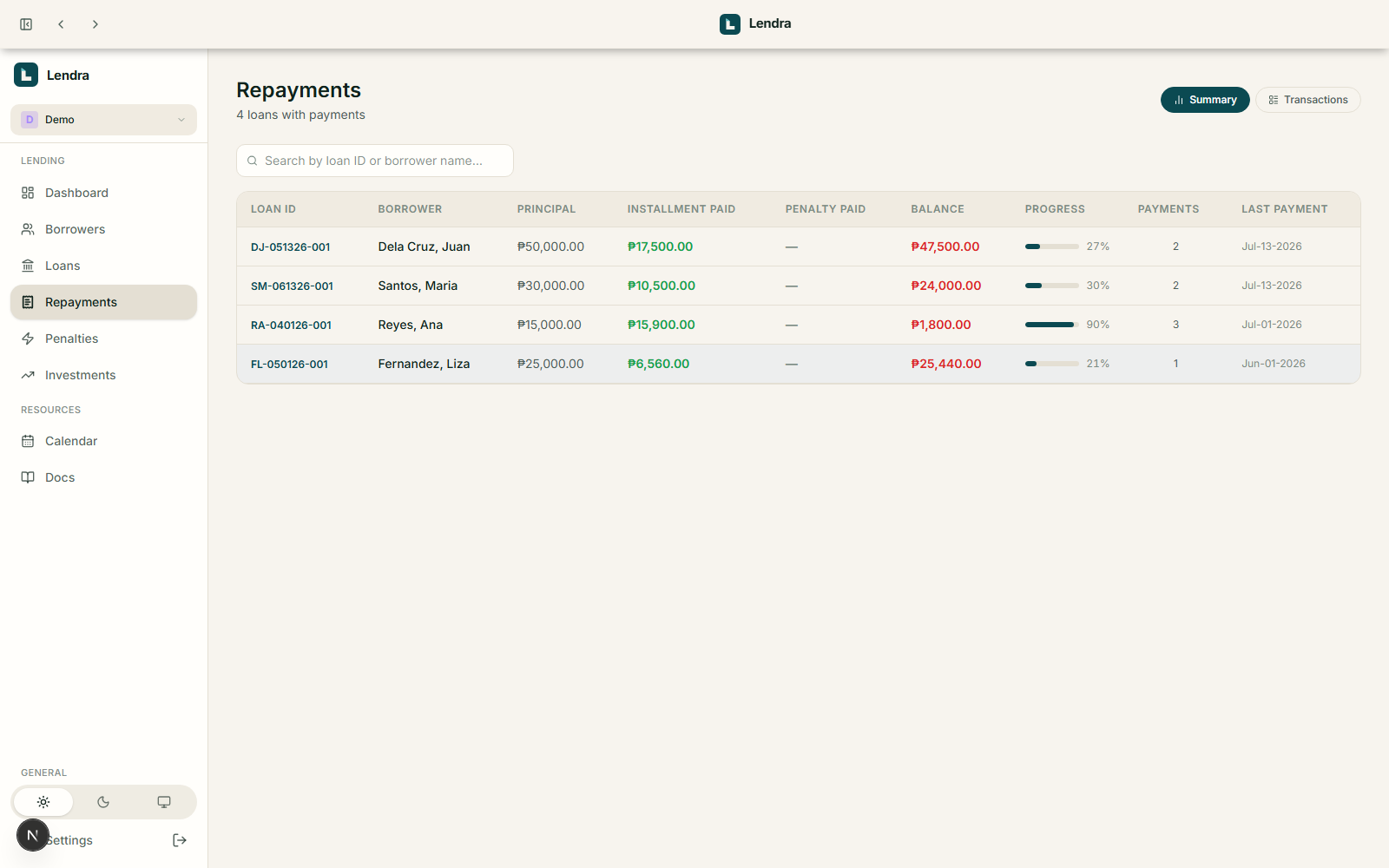Click installment paid ₱6,560.00

coord(658,364)
